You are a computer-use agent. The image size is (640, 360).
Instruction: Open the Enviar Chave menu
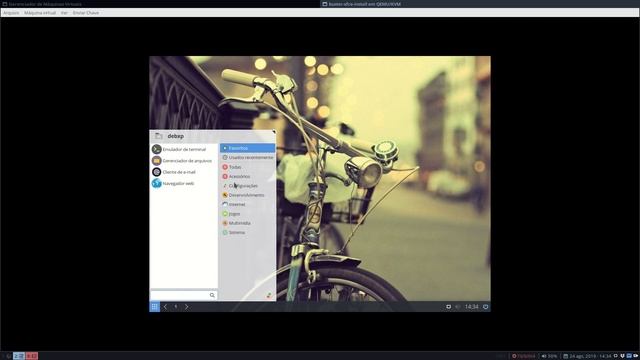click(86, 13)
